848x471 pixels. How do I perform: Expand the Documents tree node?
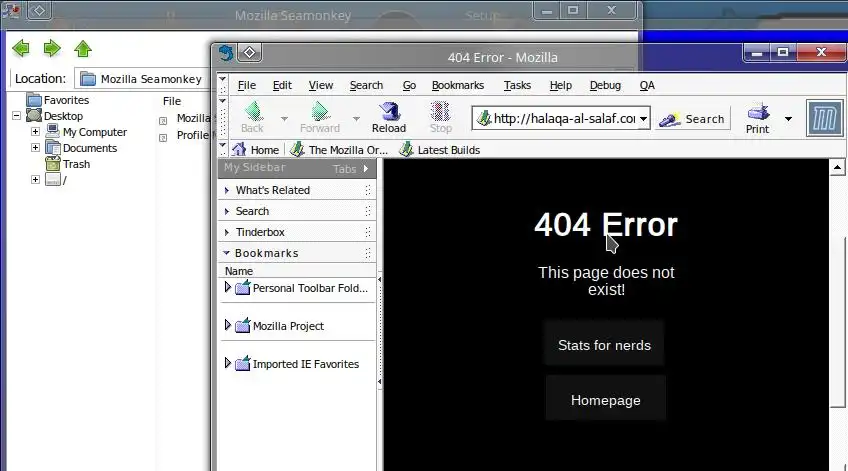35,148
